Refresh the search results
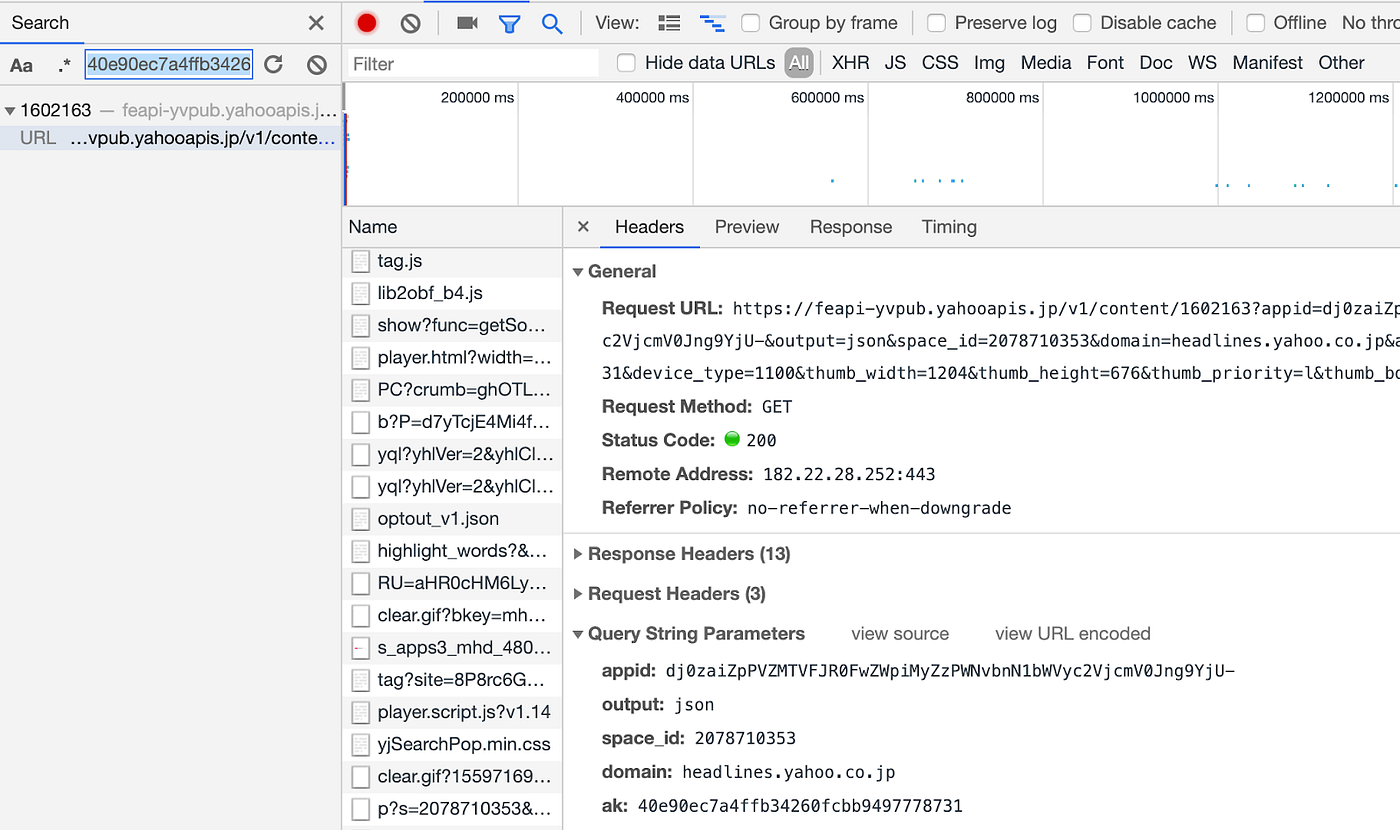This screenshot has width=1400, height=830. (272, 64)
